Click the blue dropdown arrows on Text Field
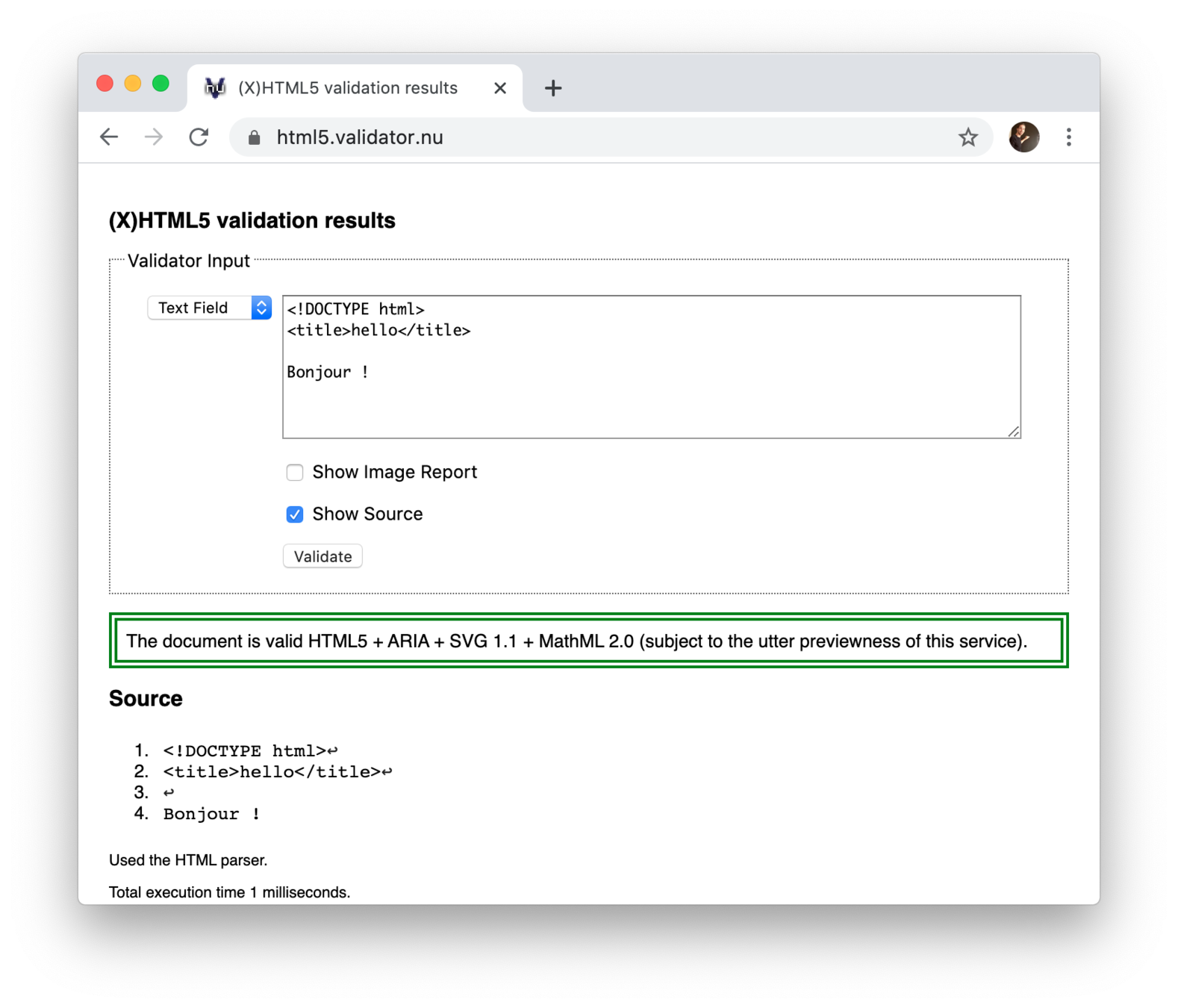The width and height of the screenshot is (1178, 1008). 261,308
